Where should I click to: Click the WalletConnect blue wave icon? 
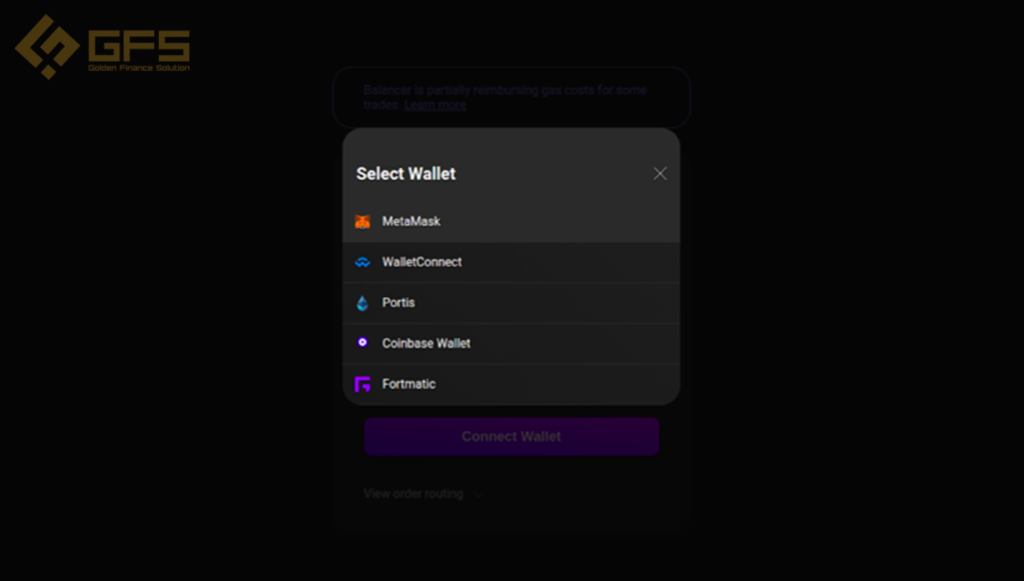click(362, 262)
